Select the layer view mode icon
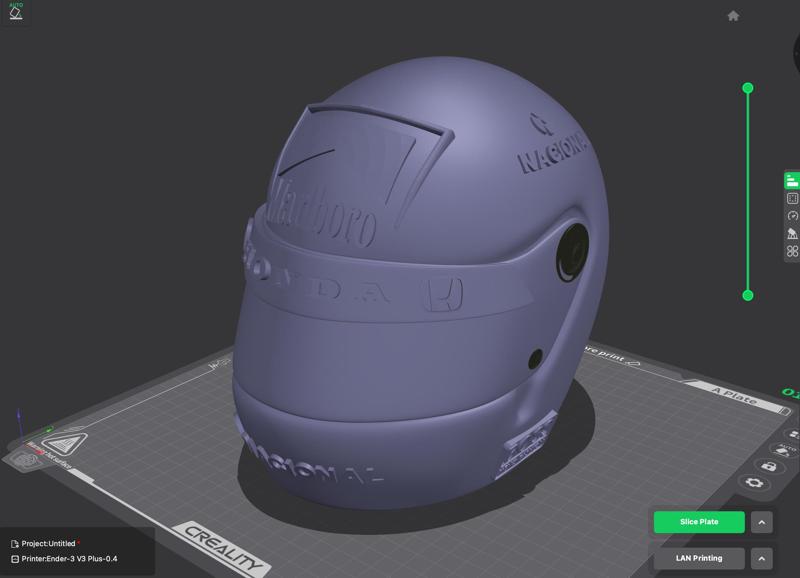 click(792, 181)
